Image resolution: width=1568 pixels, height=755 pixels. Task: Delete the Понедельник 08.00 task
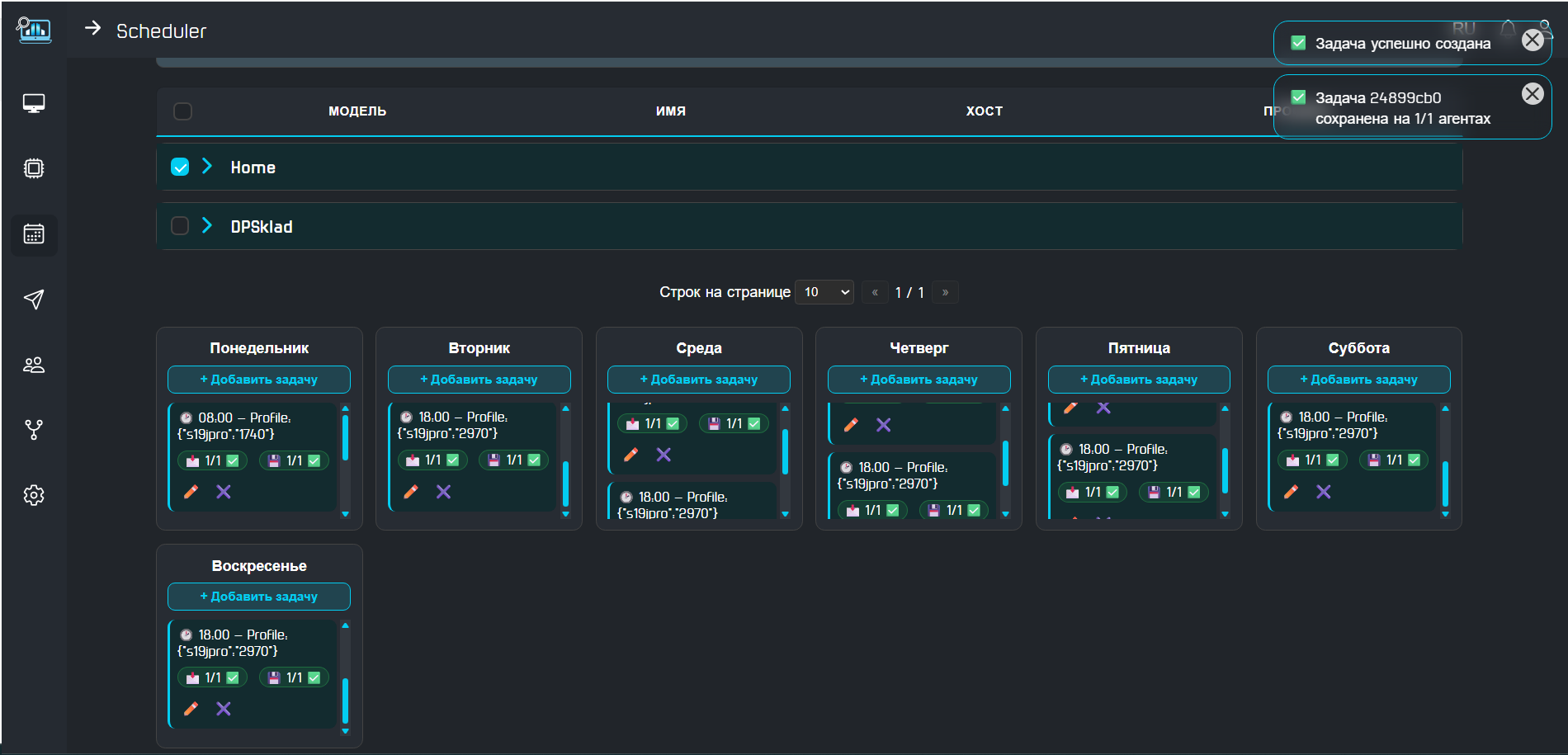224,492
